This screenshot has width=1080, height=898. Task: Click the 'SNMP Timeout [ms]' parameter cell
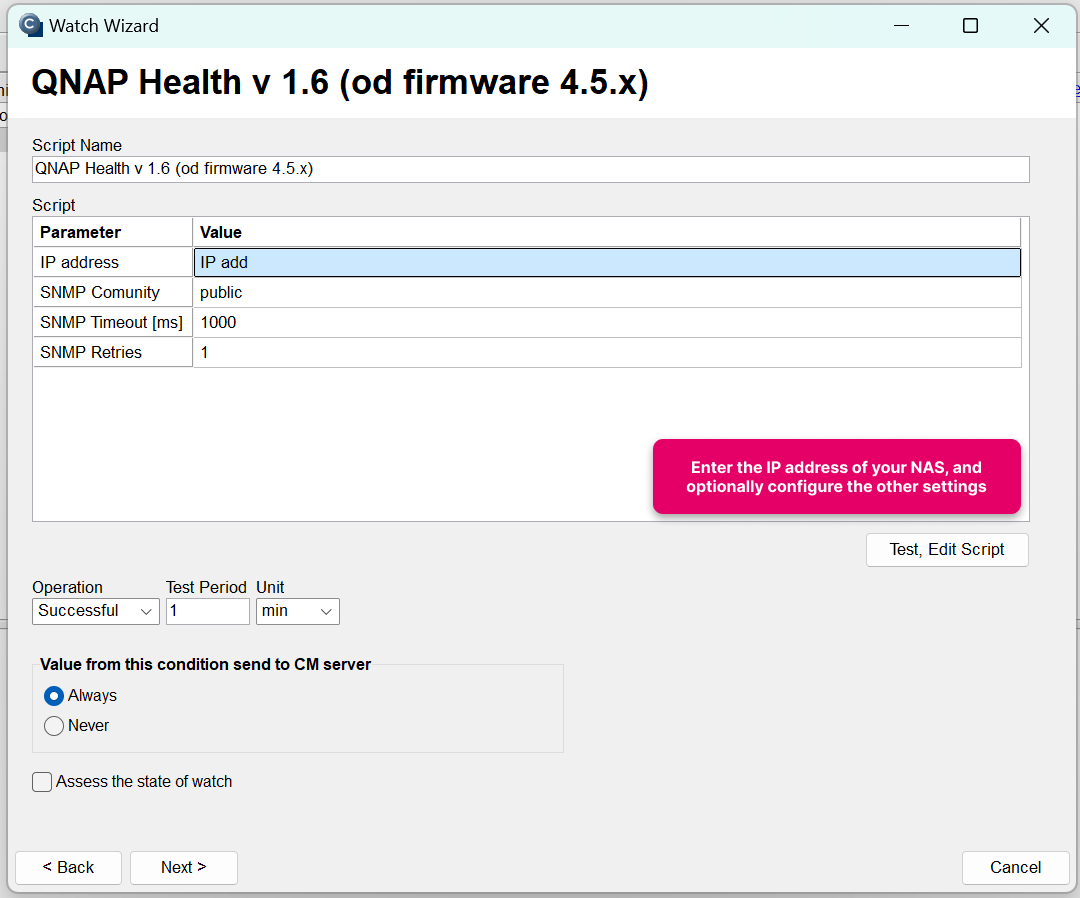click(113, 322)
